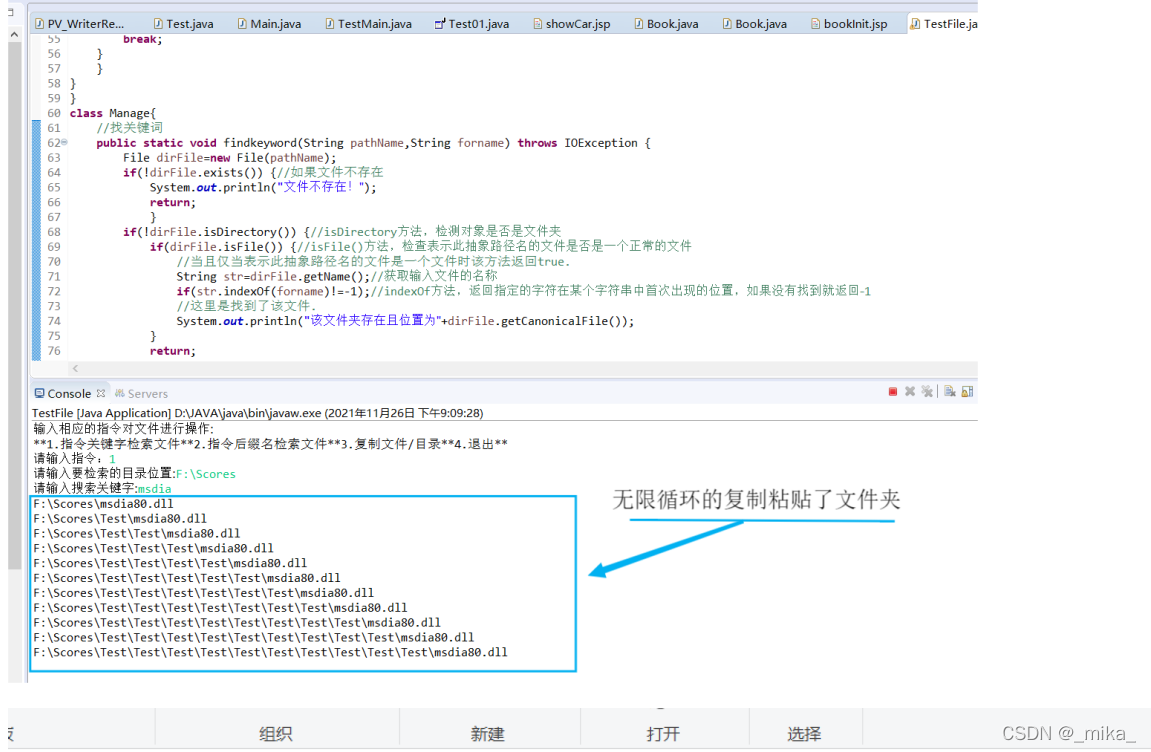Open the bookInit.jsp tab

849,24
